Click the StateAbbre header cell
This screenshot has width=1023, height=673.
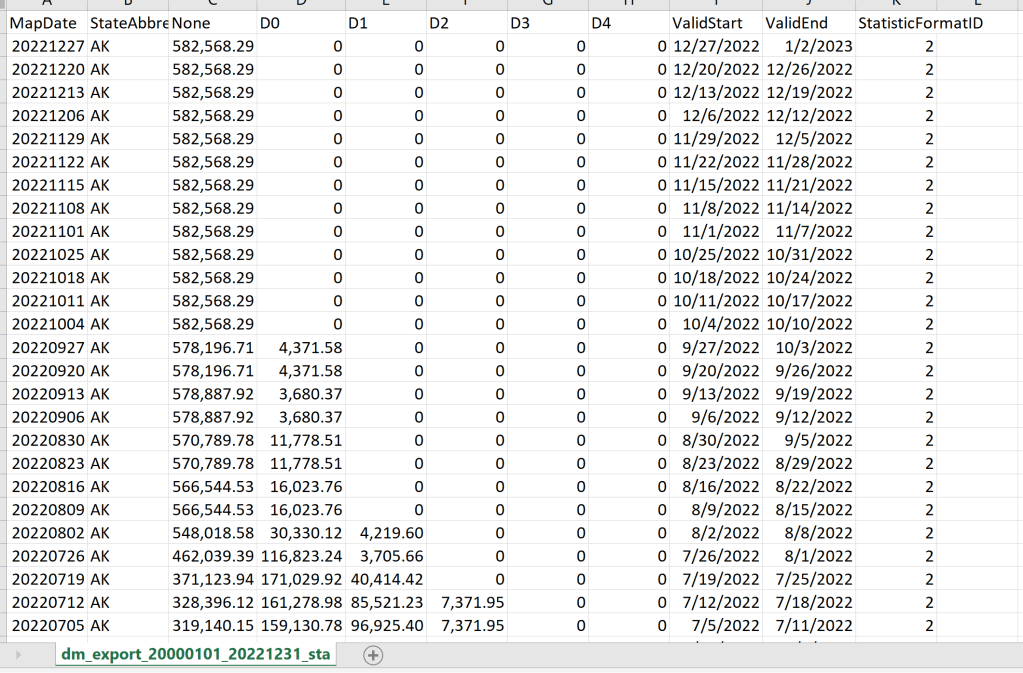pos(128,22)
